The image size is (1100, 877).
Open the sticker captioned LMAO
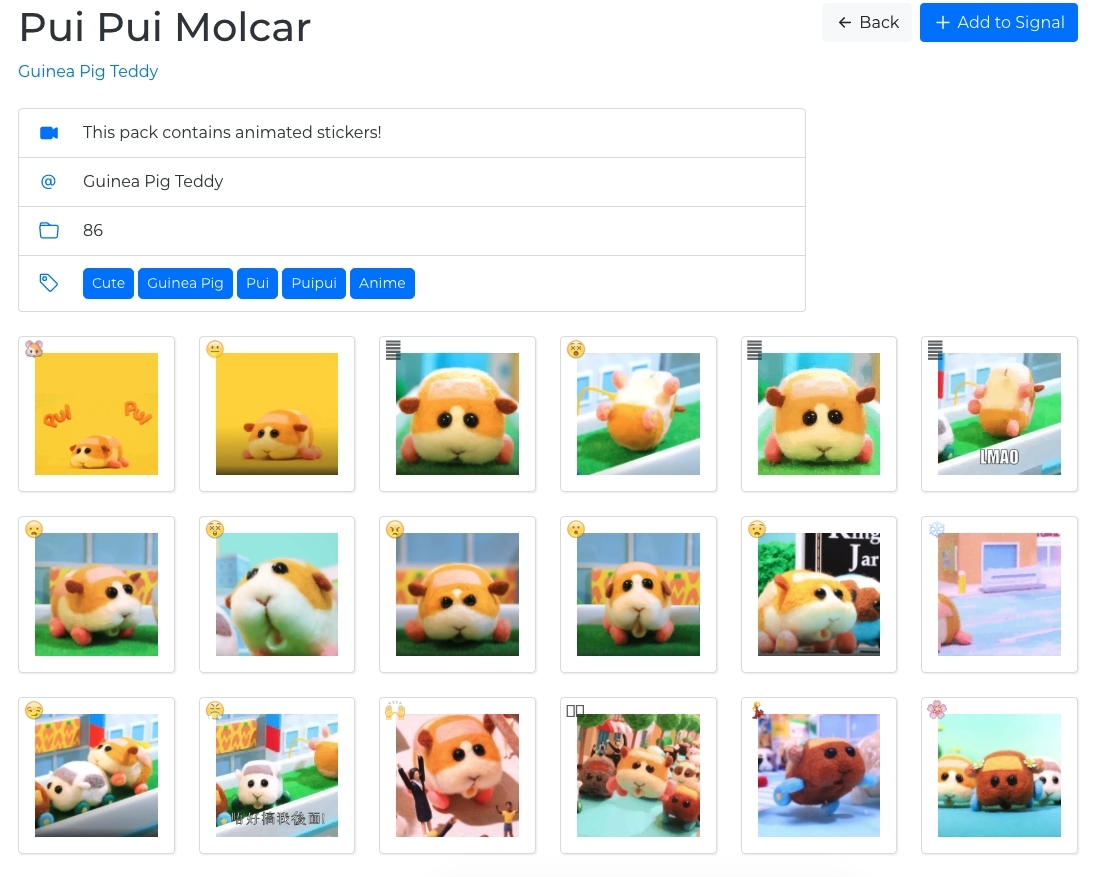click(999, 414)
